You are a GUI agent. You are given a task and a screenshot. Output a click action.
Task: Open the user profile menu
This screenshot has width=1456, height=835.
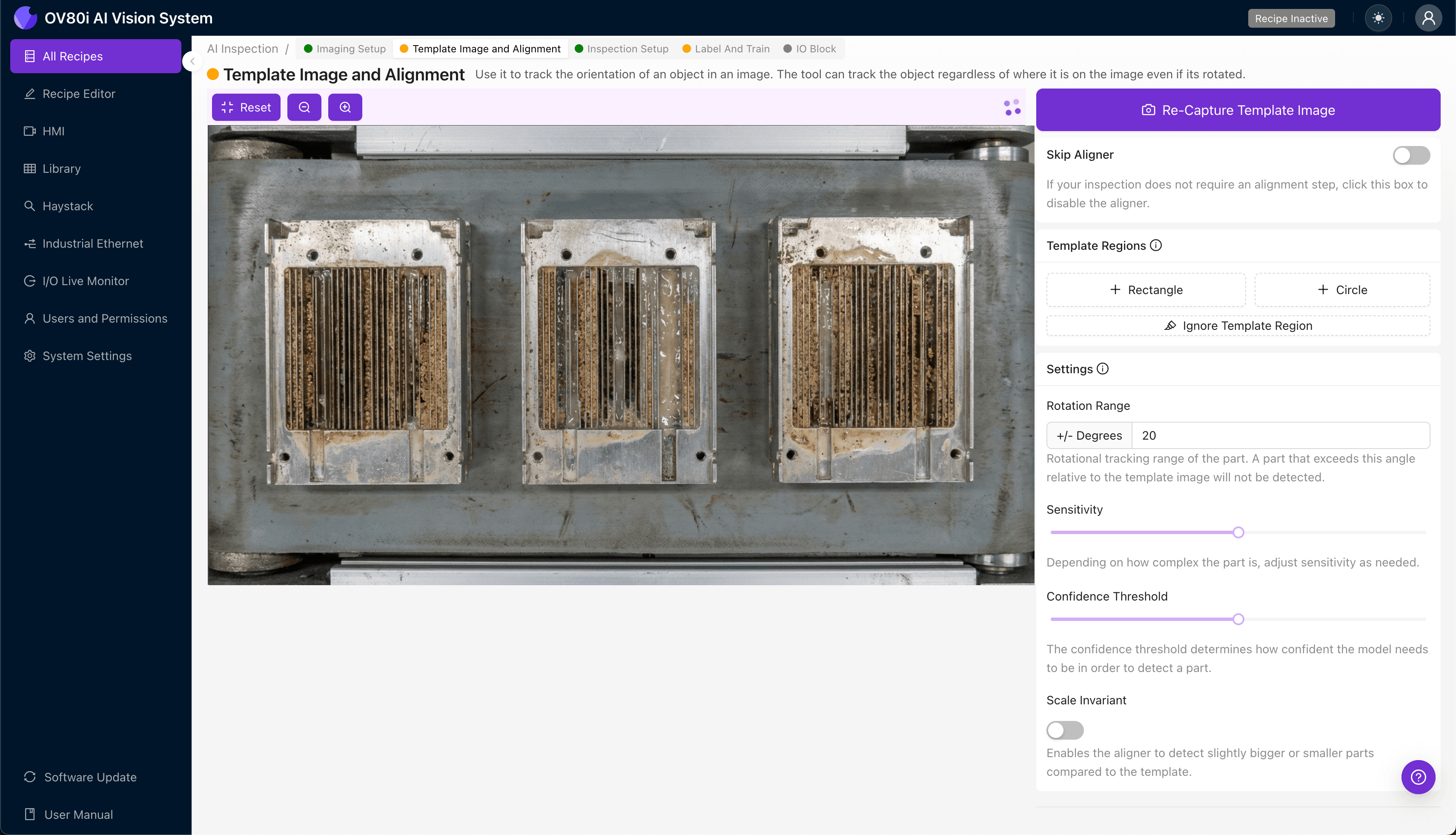[x=1428, y=18]
